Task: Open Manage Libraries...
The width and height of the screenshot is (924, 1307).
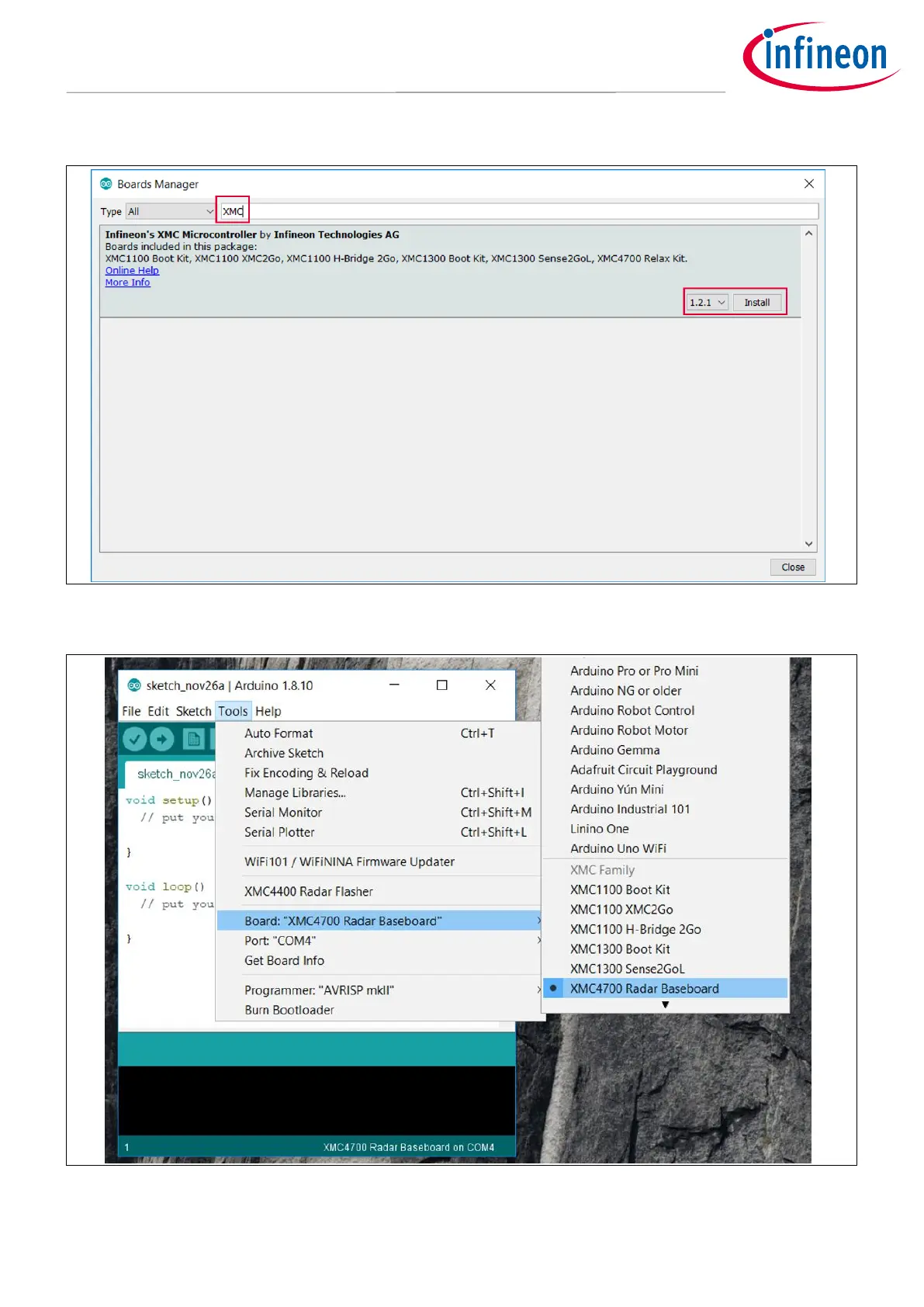Action: (x=379, y=793)
